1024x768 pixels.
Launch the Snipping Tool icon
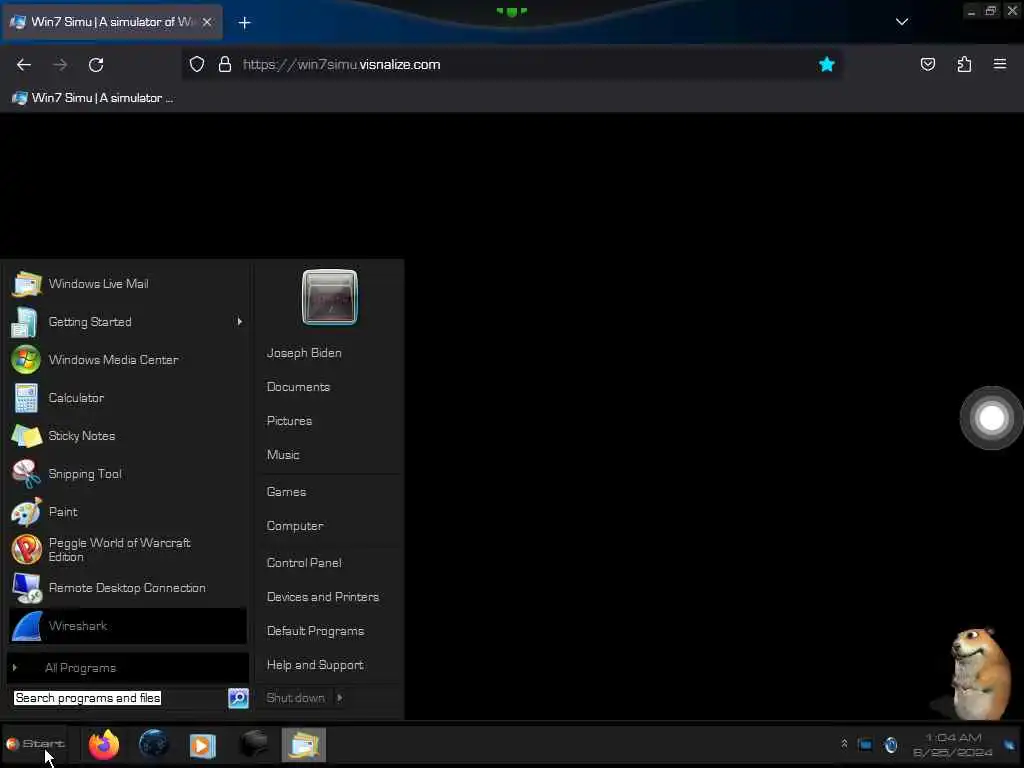tap(26, 474)
